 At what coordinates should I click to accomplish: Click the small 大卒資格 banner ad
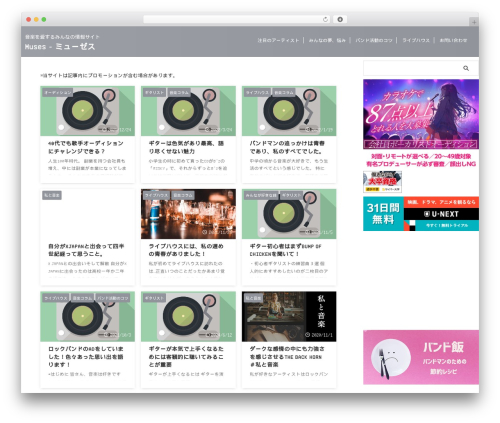coord(382,182)
